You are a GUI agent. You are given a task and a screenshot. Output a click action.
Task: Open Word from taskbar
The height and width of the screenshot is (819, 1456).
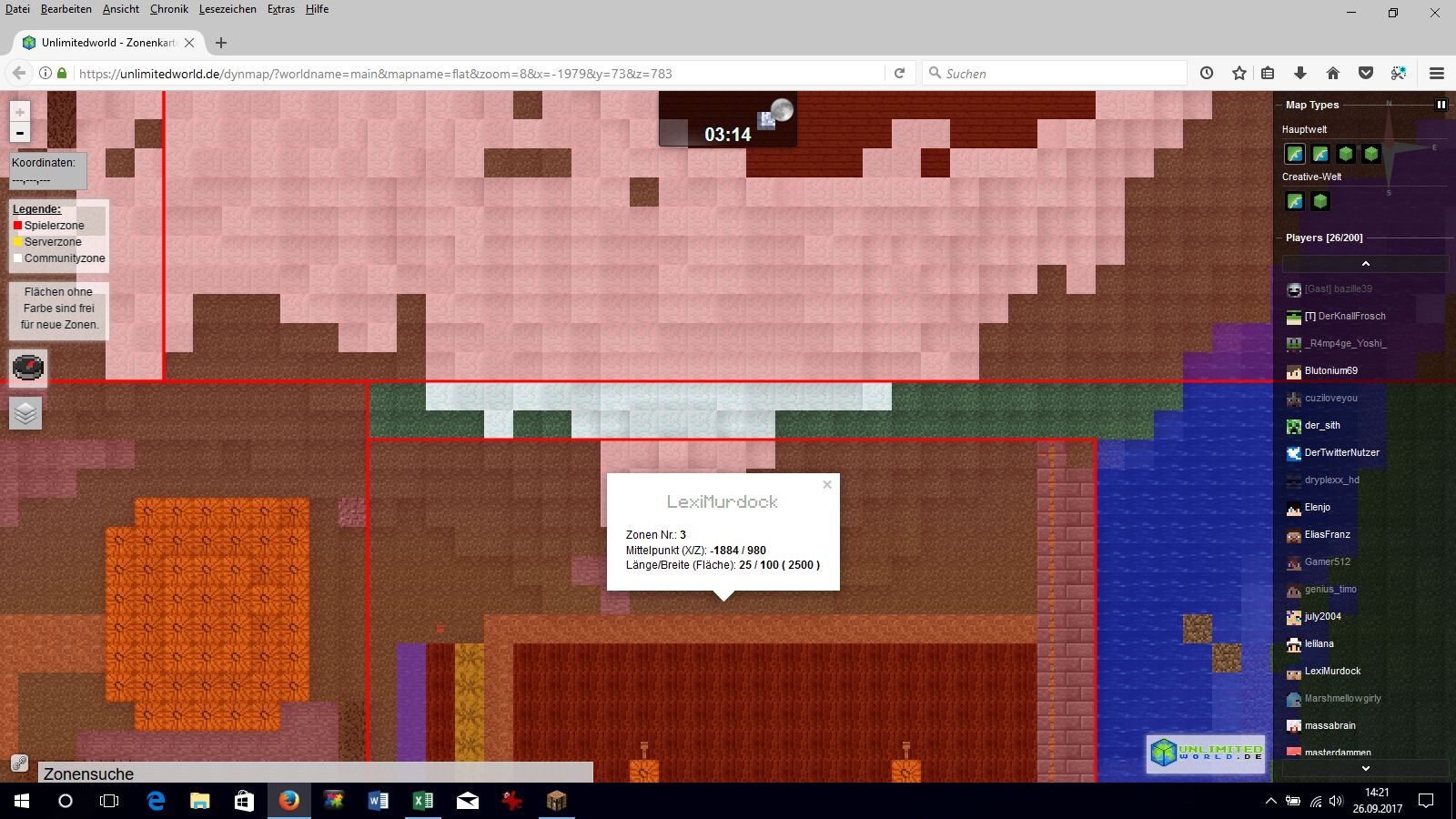tap(379, 801)
